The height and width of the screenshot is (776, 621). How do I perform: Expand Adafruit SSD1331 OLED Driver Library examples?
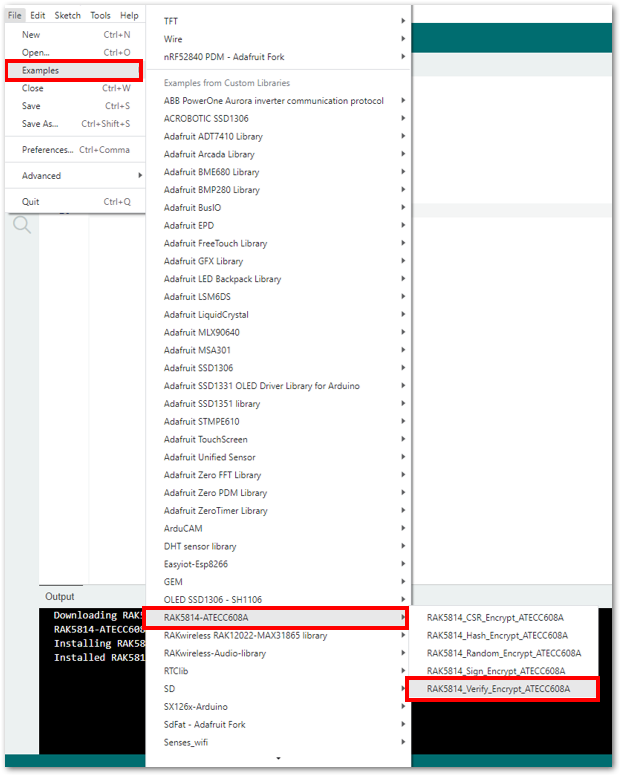pyautogui.click(x=279, y=386)
